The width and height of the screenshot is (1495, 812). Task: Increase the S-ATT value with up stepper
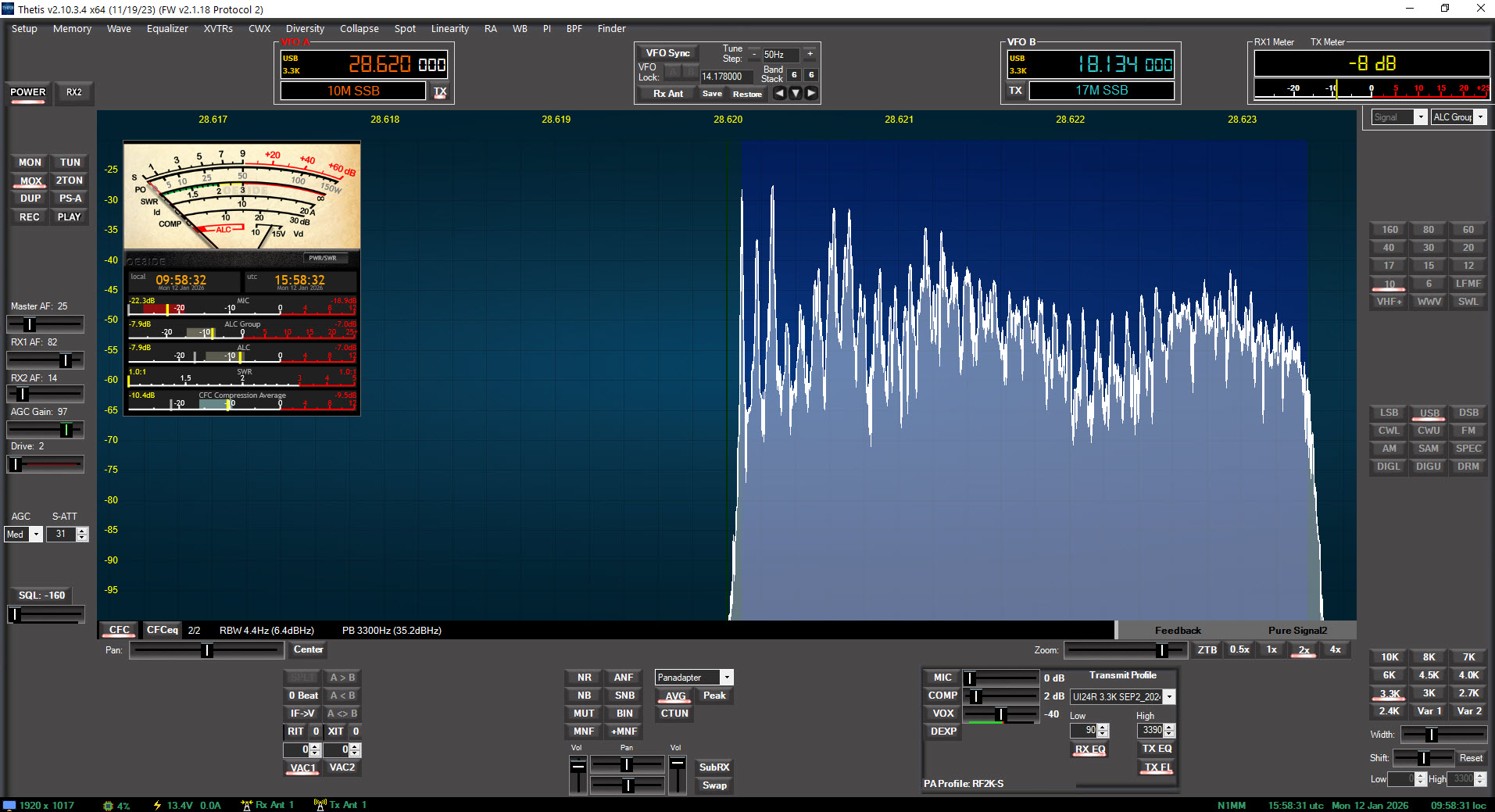(x=82, y=531)
